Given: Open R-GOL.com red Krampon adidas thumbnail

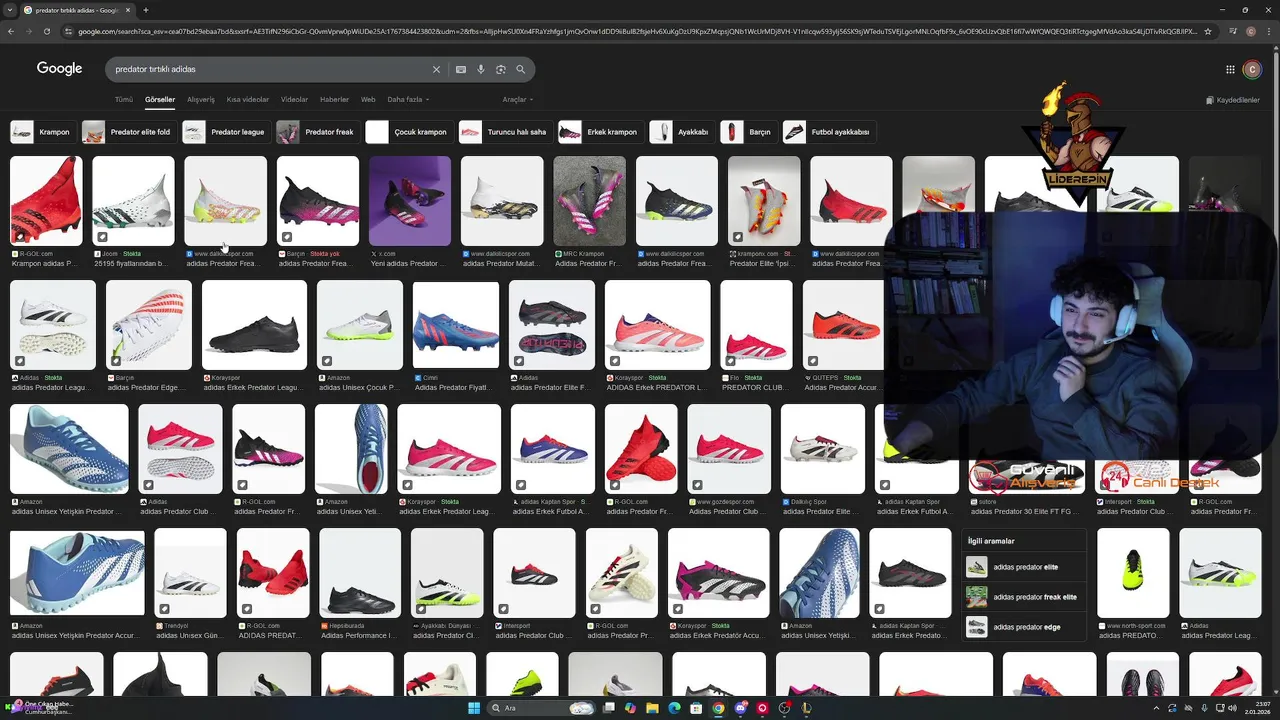Looking at the screenshot, I should coord(46,201).
